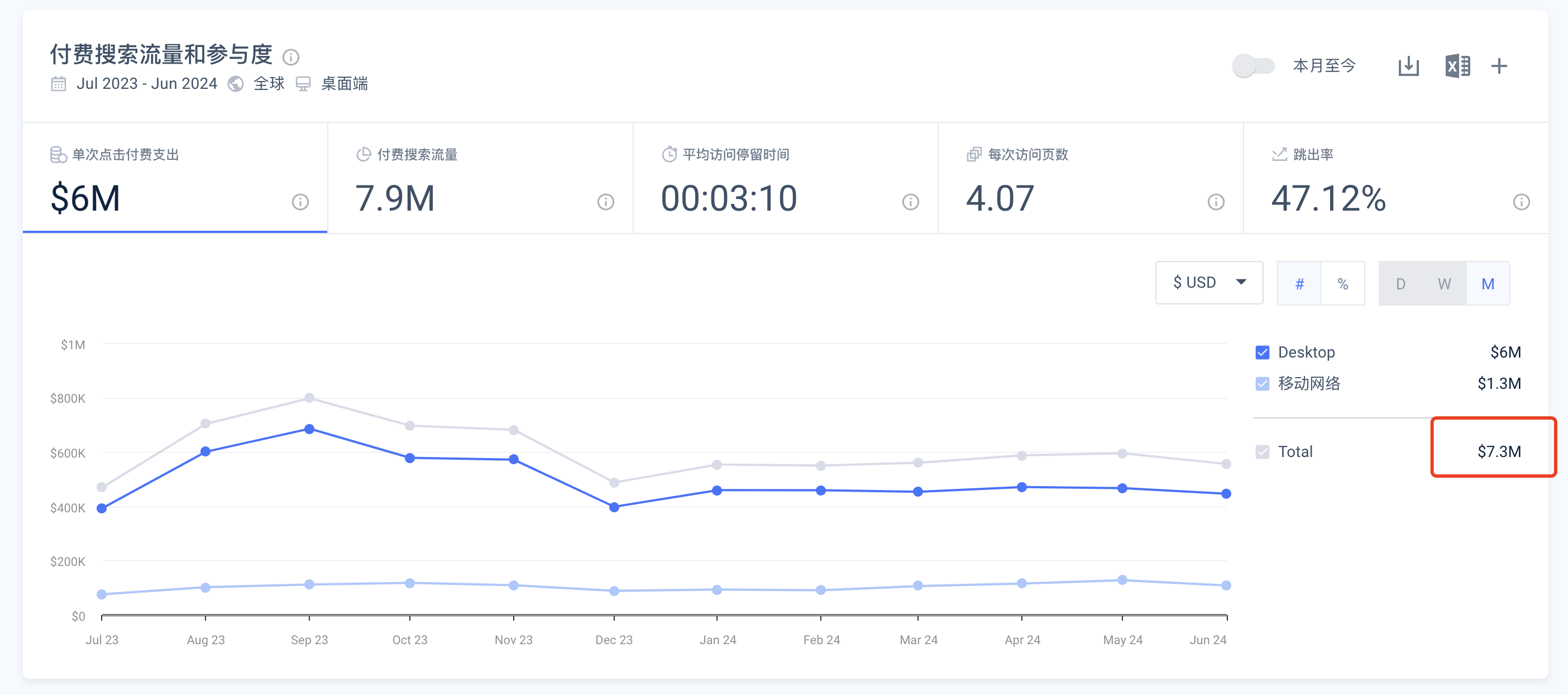Uncheck the 移动网络 series checkbox
The image size is (1568, 695).
(x=1263, y=384)
